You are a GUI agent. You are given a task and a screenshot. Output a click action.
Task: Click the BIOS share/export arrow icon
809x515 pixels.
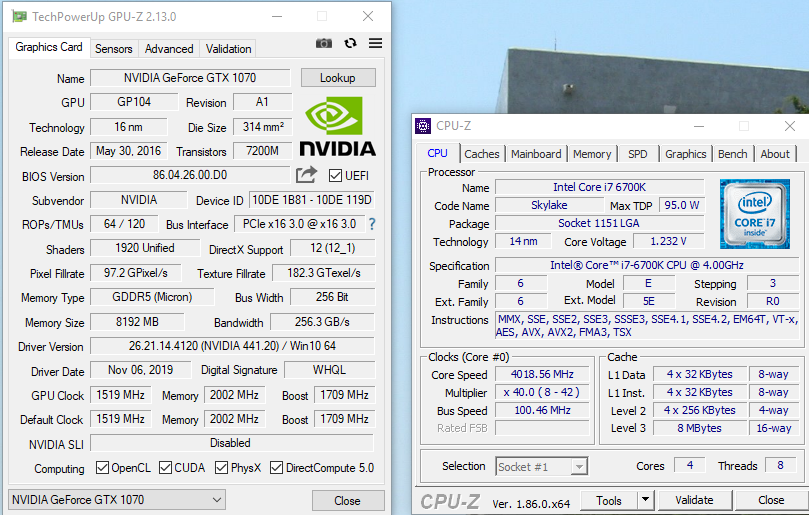coord(306,175)
